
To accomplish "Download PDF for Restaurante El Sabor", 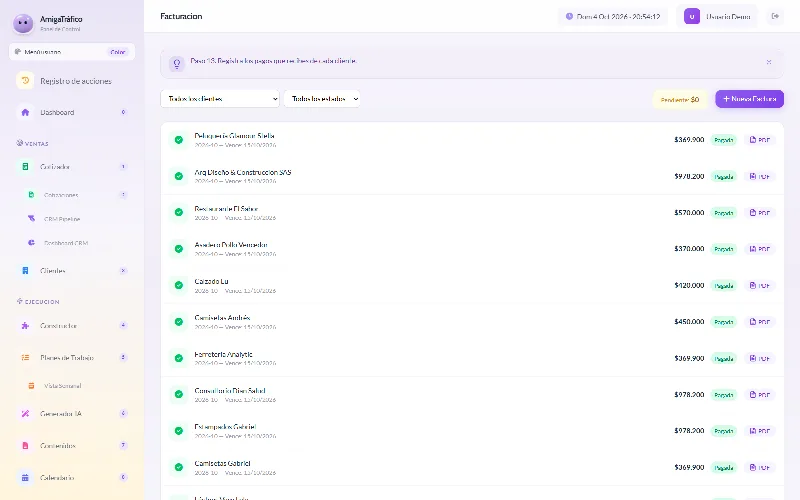I will [x=759, y=213].
